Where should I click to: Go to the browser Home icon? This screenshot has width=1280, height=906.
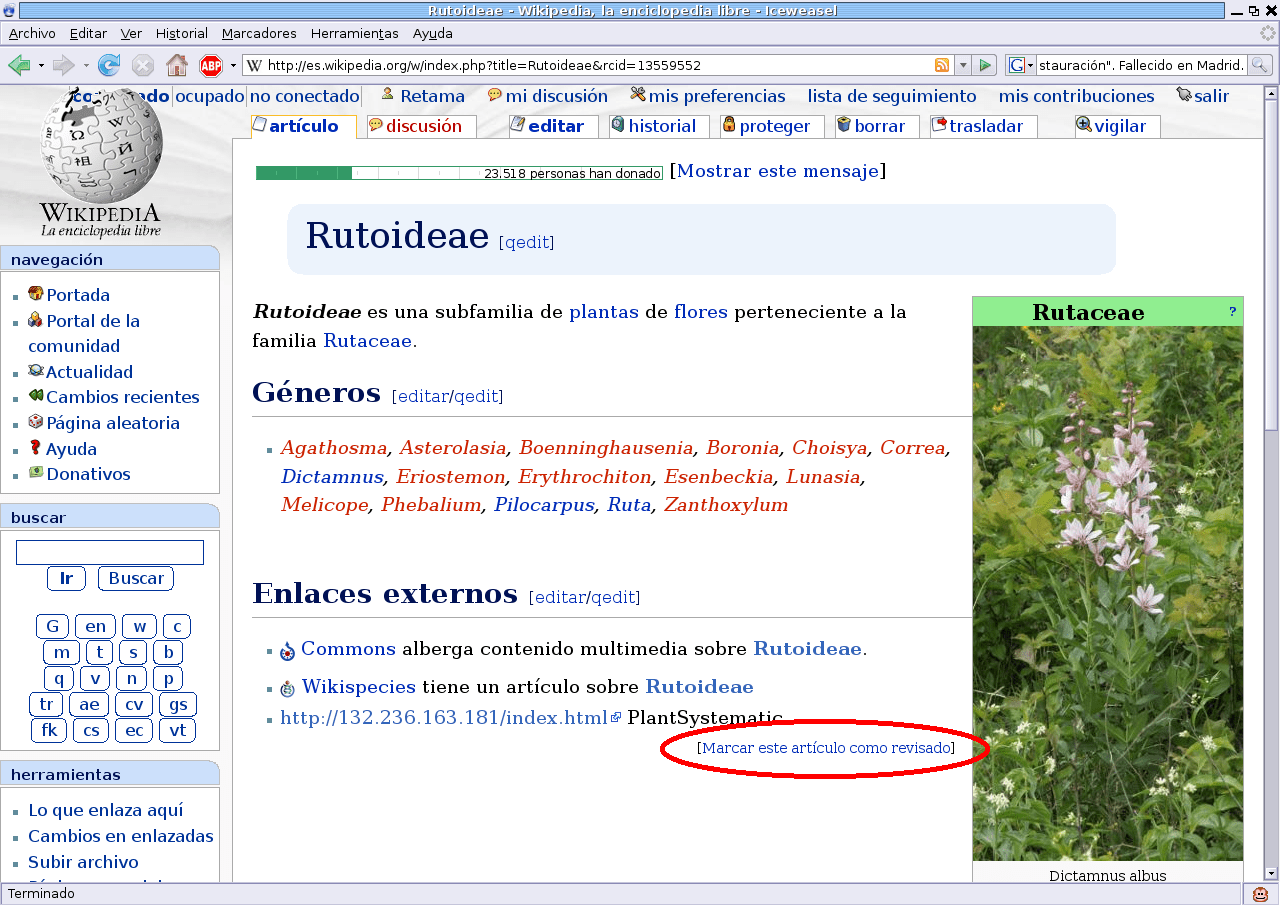click(x=177, y=66)
